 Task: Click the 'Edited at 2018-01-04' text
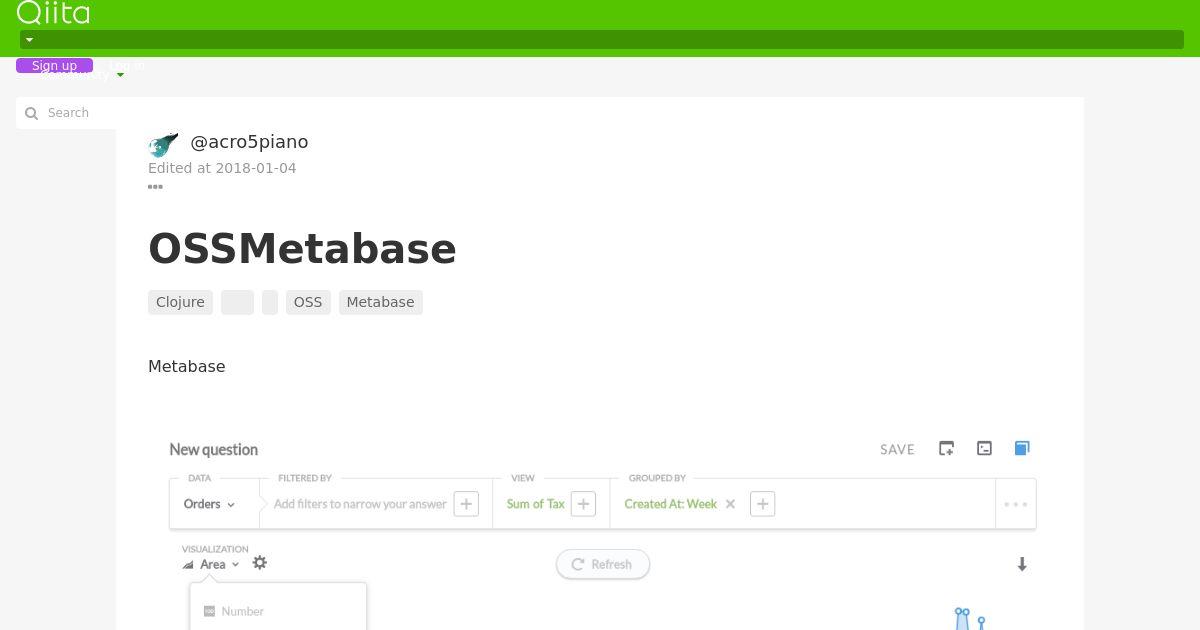[x=222, y=168]
